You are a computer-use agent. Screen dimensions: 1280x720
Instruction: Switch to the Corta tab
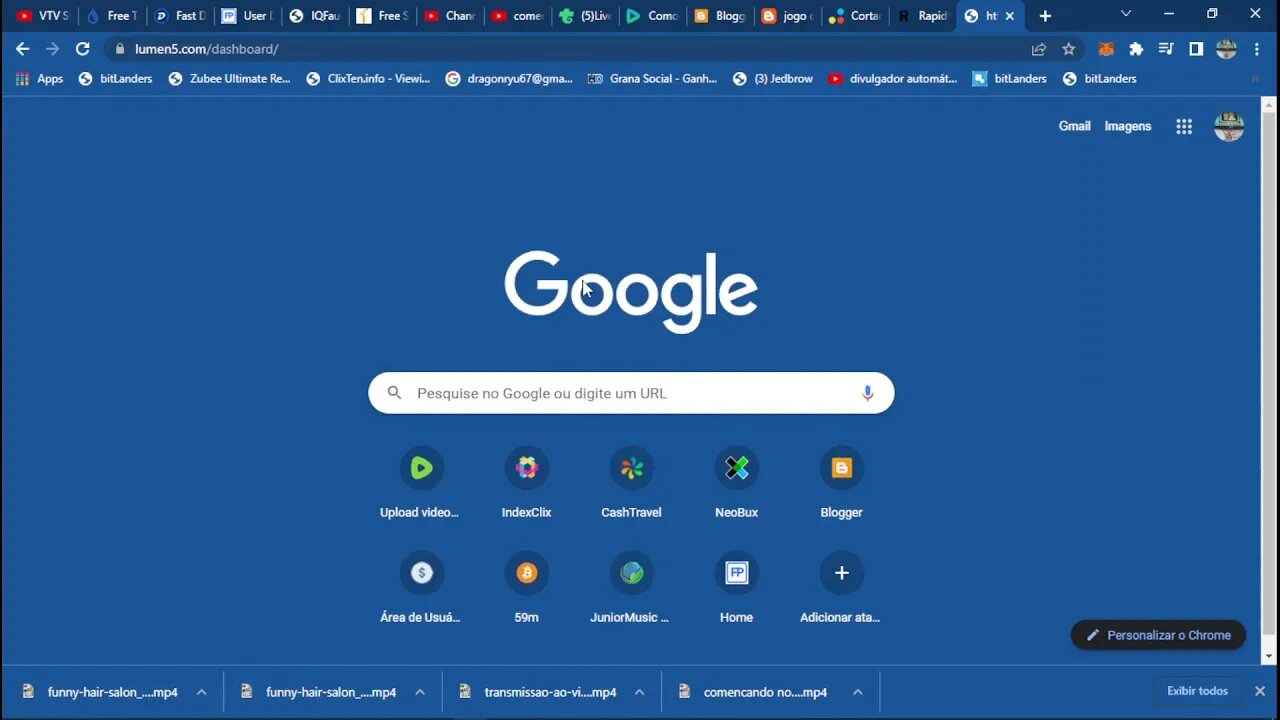coord(855,16)
